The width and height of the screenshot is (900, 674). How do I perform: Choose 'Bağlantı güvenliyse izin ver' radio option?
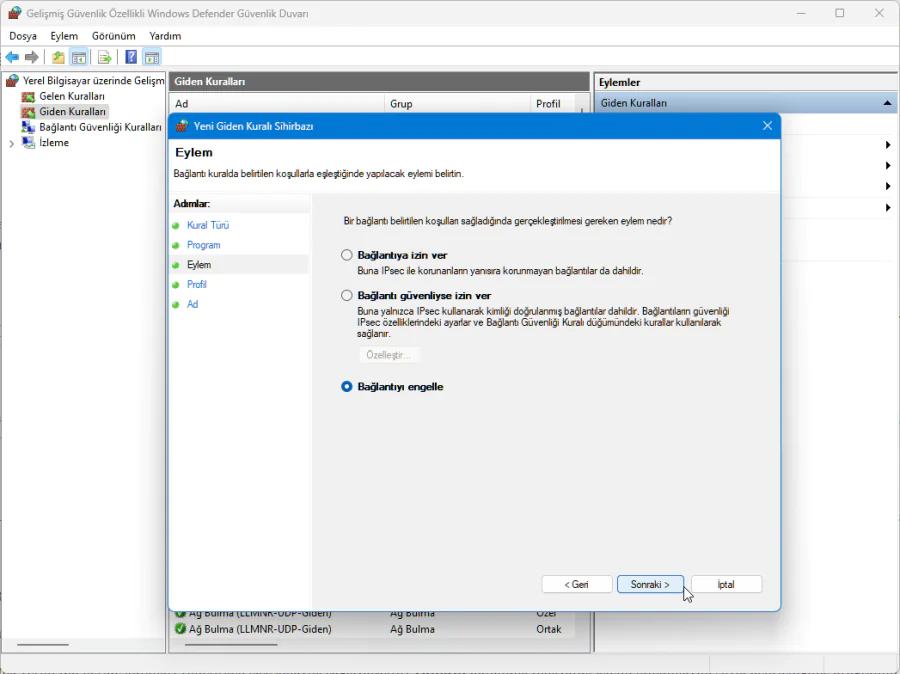pos(347,296)
